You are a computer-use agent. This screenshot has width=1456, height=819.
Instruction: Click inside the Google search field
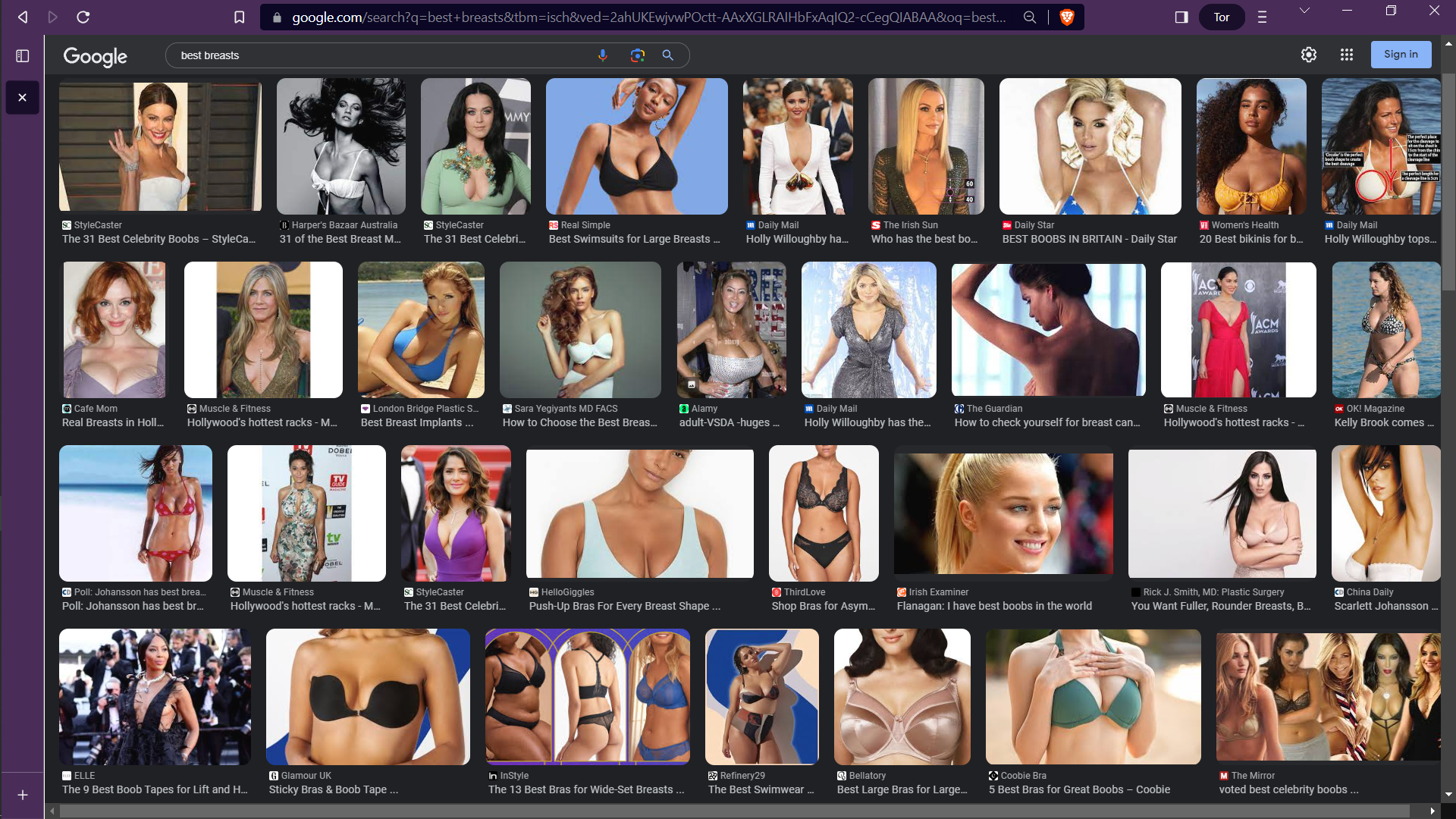[379, 55]
